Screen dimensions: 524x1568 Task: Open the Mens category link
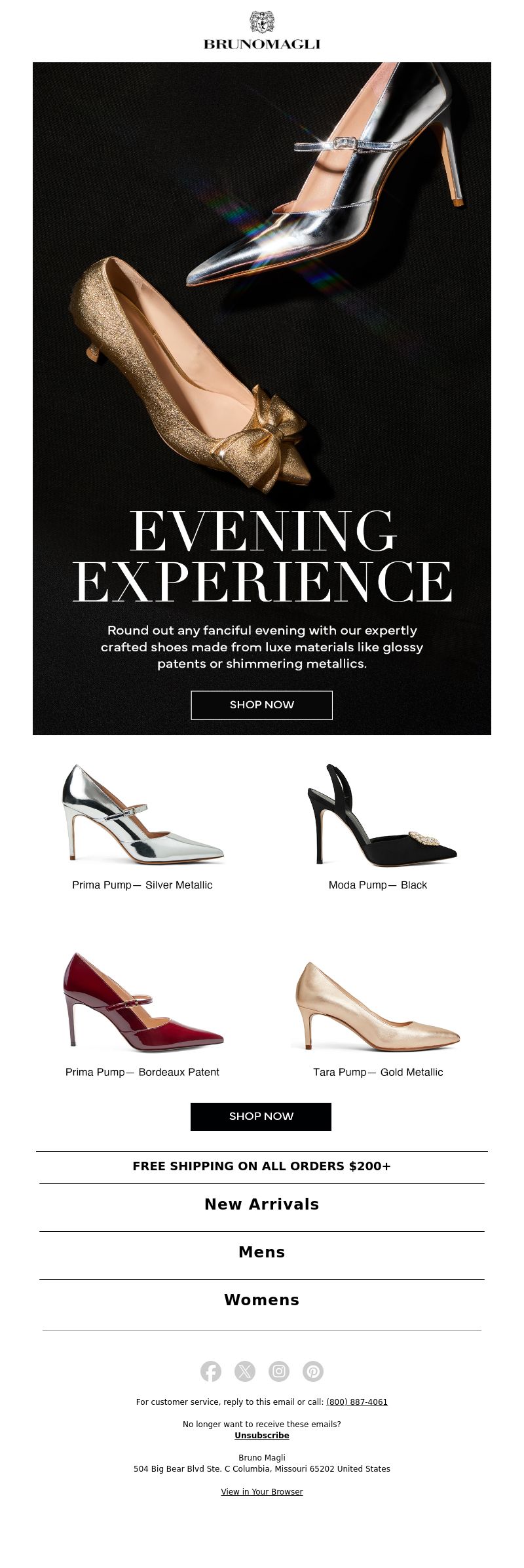(262, 1252)
